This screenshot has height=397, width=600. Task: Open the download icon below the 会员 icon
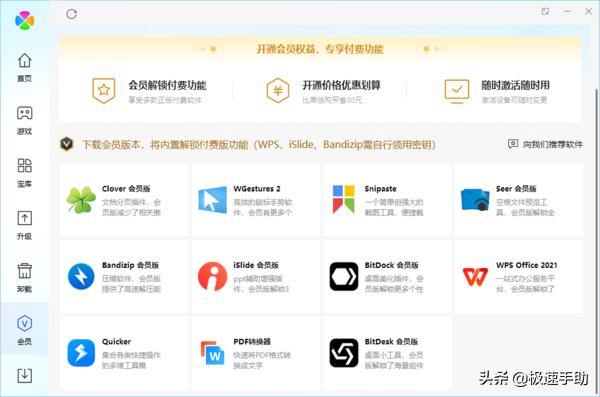click(24, 376)
